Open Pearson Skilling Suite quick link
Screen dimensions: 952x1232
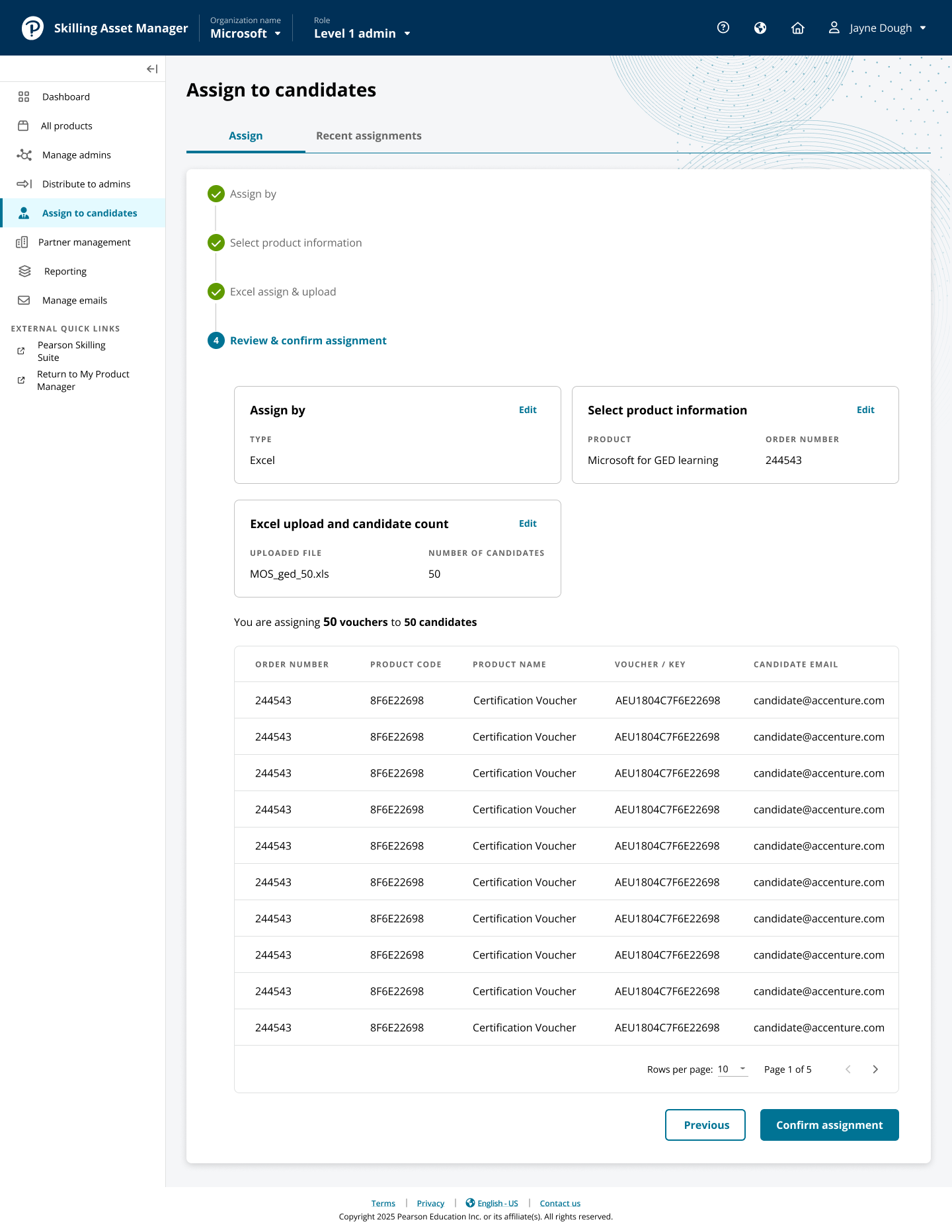pyautogui.click(x=71, y=351)
